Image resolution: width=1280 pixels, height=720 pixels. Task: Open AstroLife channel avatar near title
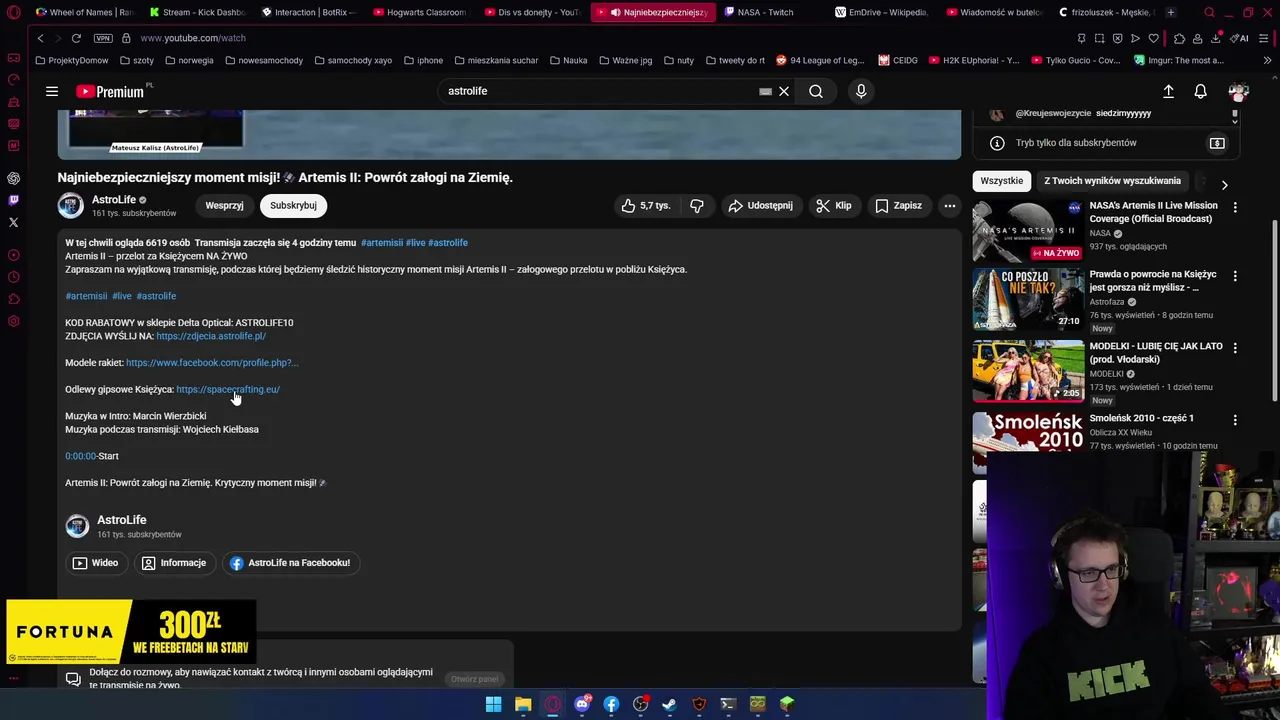tap(70, 205)
